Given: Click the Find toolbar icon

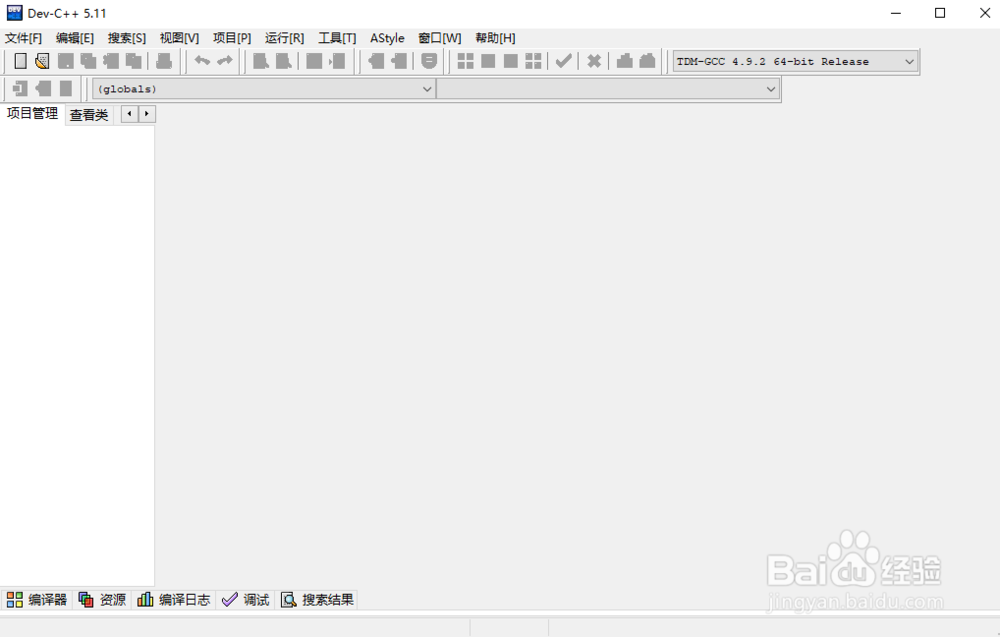Looking at the screenshot, I should [x=261, y=61].
